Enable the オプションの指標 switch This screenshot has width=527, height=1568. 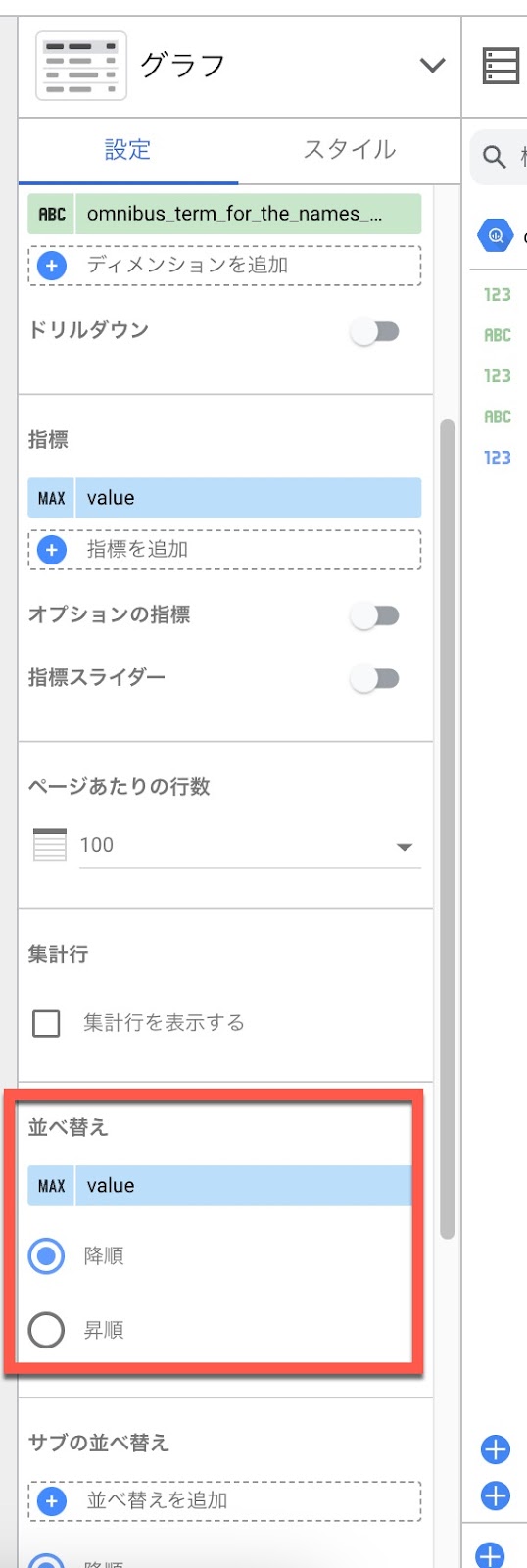[375, 615]
